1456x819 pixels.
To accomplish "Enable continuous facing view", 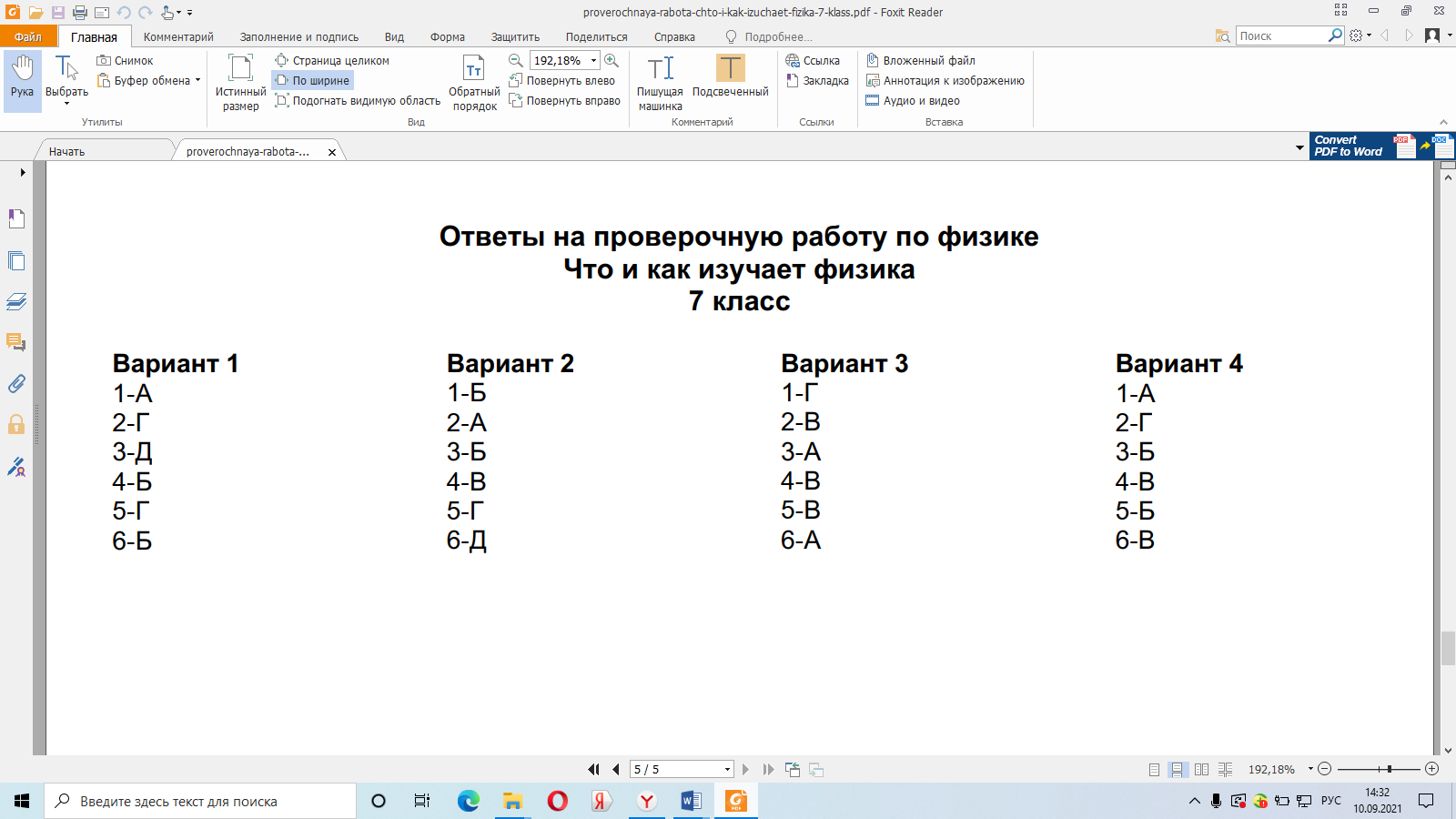I will [1225, 769].
